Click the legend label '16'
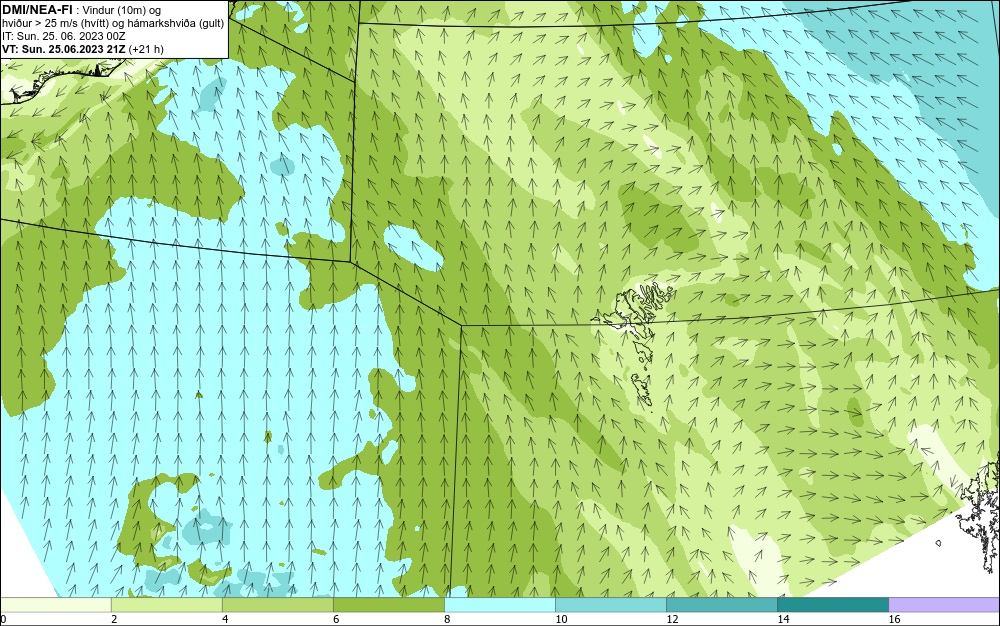Screen dimensions: 1000x626 click(x=894, y=619)
